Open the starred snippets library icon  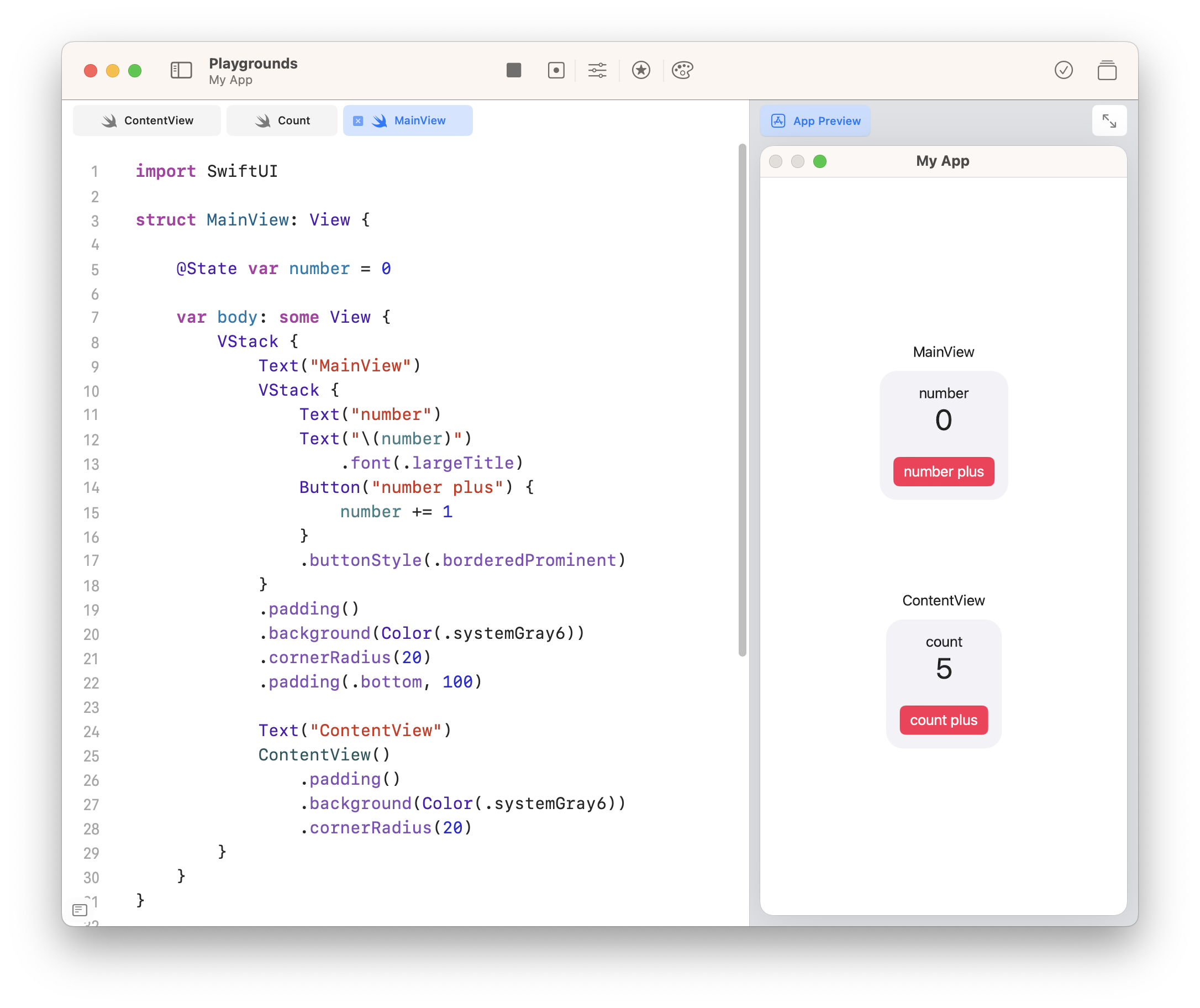click(640, 70)
